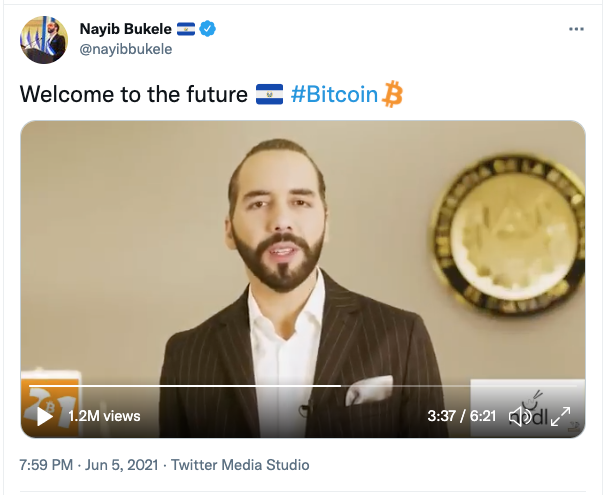Click the Twitter Media Studio source link
Image resolution: width=607 pixels, height=495 pixels.
coord(240,465)
